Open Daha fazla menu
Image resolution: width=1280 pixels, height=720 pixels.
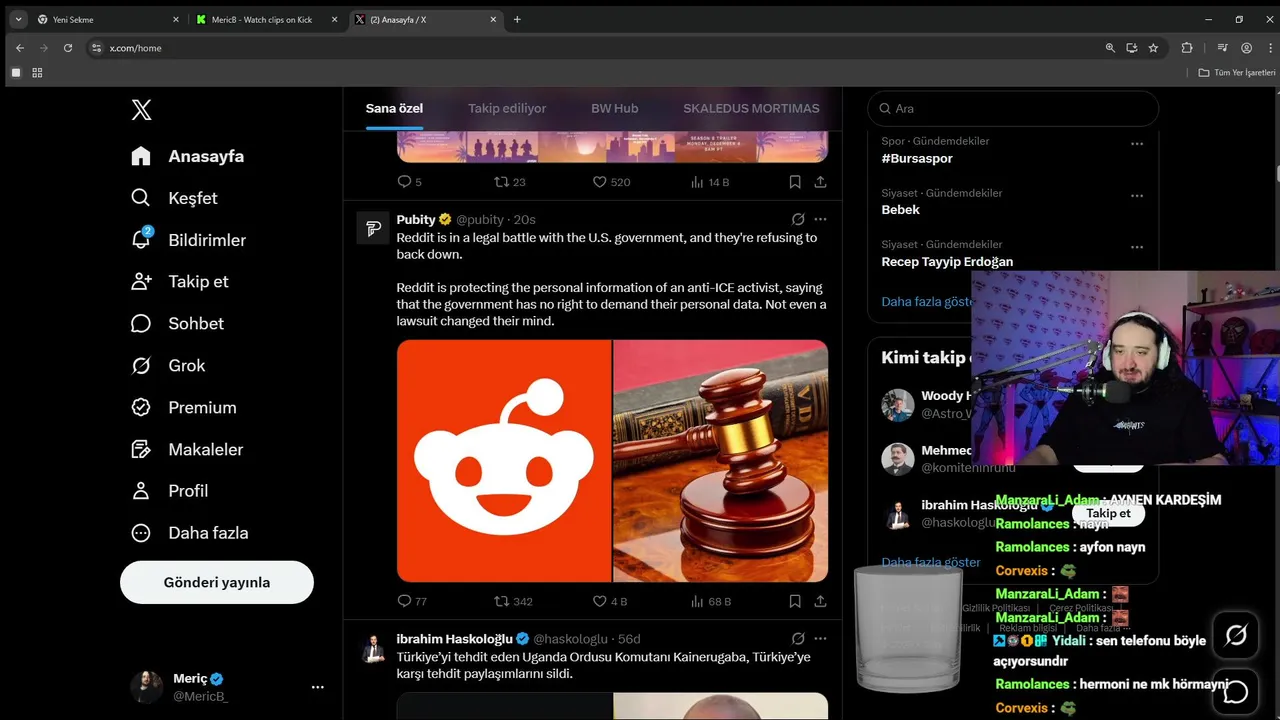[x=190, y=533]
